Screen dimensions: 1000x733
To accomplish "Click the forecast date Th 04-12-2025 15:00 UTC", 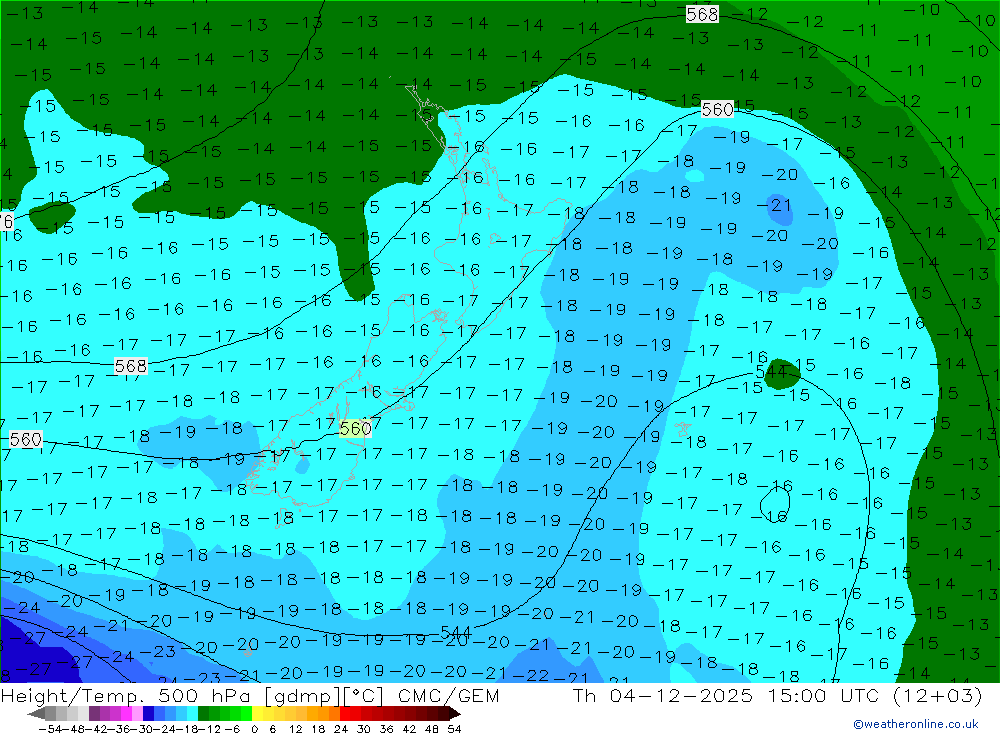I will pos(726,696).
